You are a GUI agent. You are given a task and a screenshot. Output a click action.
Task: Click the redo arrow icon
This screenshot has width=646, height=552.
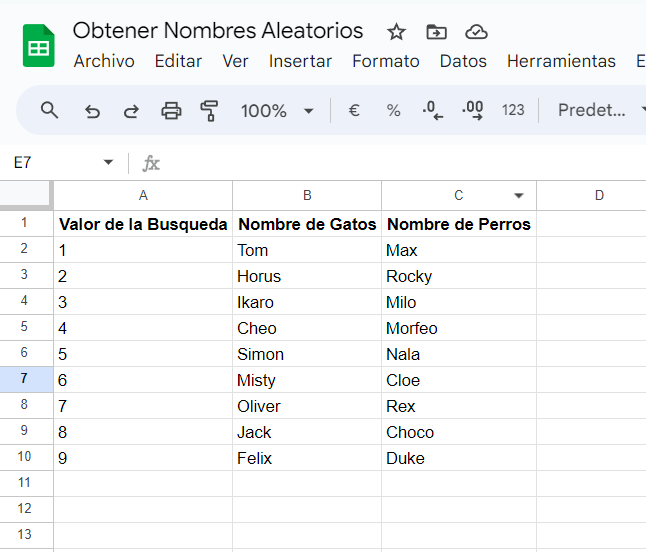[x=131, y=111]
